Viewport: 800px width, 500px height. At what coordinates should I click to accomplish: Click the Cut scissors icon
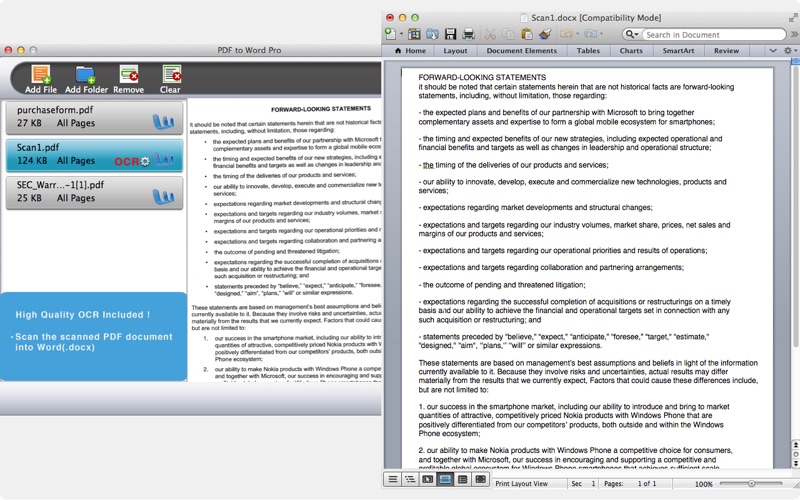coord(490,34)
